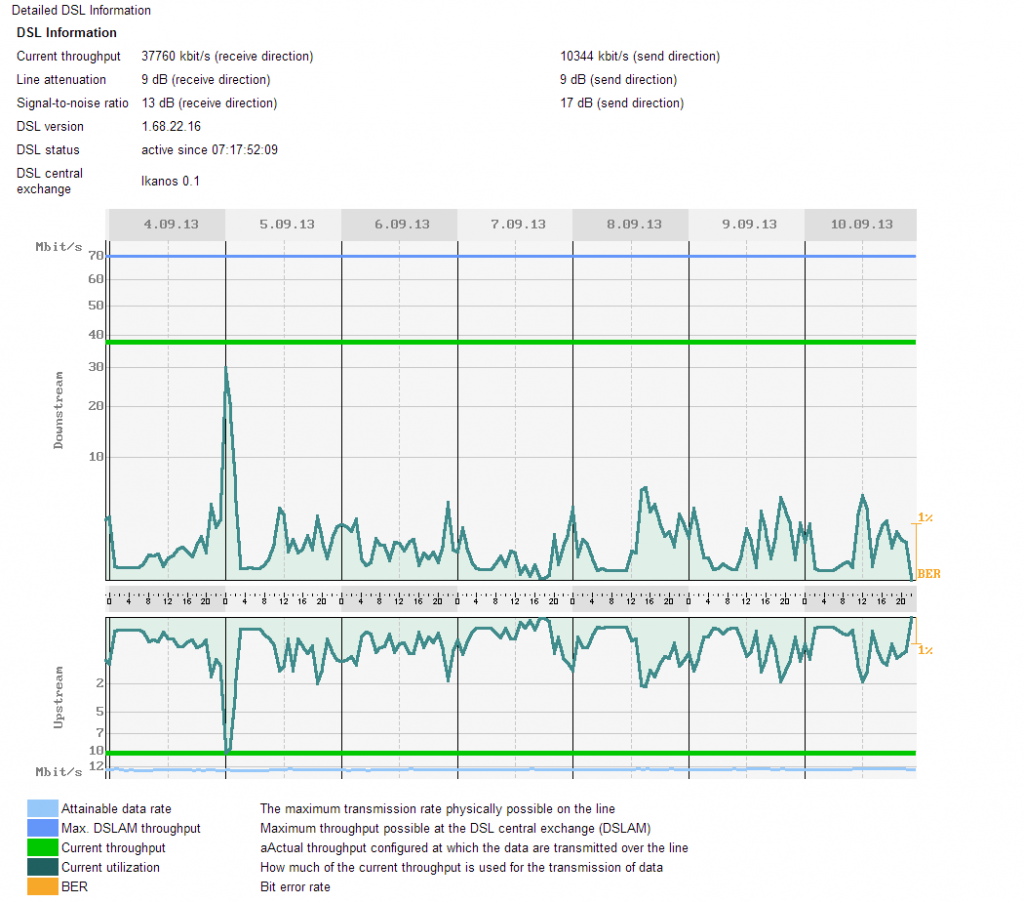This screenshot has height=902, width=1024.
Task: Click the downstream utilization peak near 30 Mbit/s
Action: [226, 369]
